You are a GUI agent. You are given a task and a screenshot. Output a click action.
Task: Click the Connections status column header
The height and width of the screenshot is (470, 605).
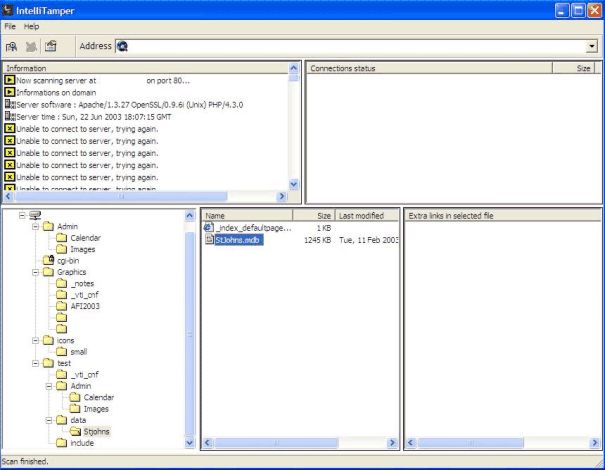[429, 68]
